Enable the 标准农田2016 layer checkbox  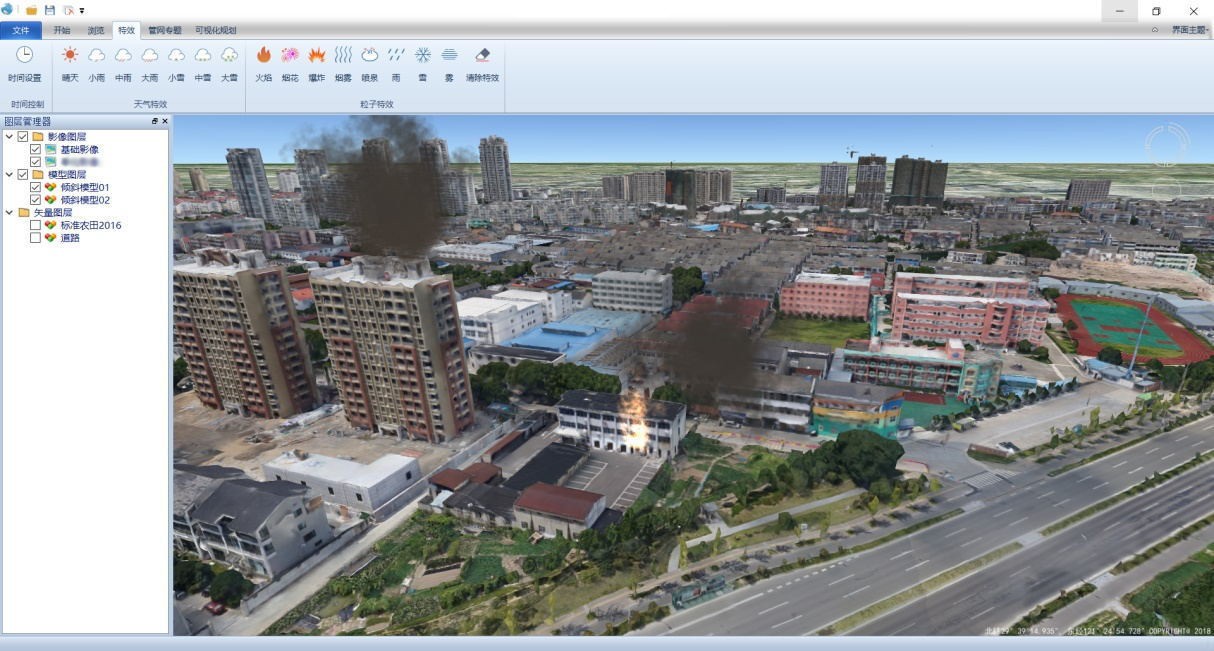36,225
